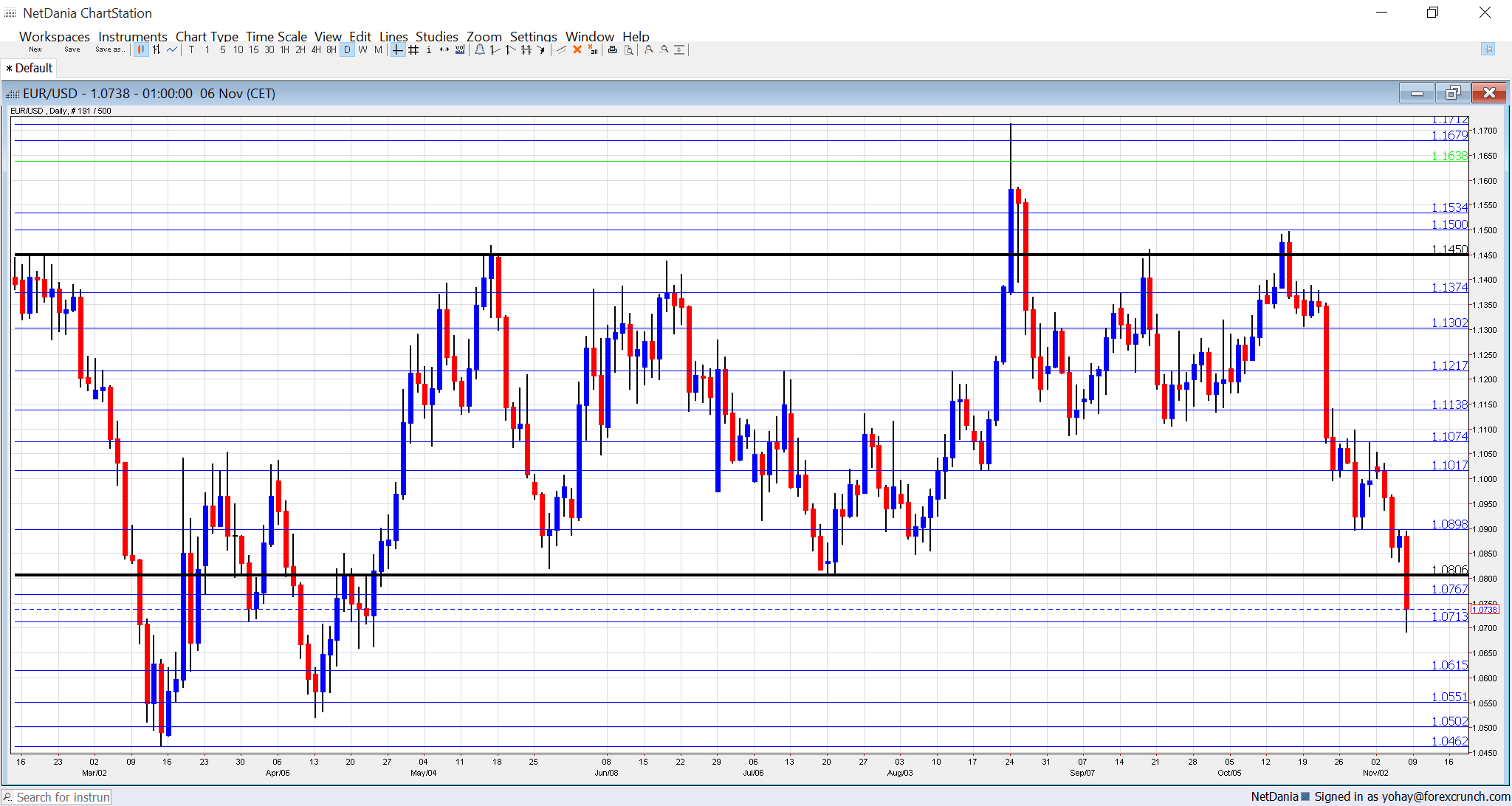Set time scale to 15 minutes
This screenshot has height=806, width=1512.
click(253, 49)
